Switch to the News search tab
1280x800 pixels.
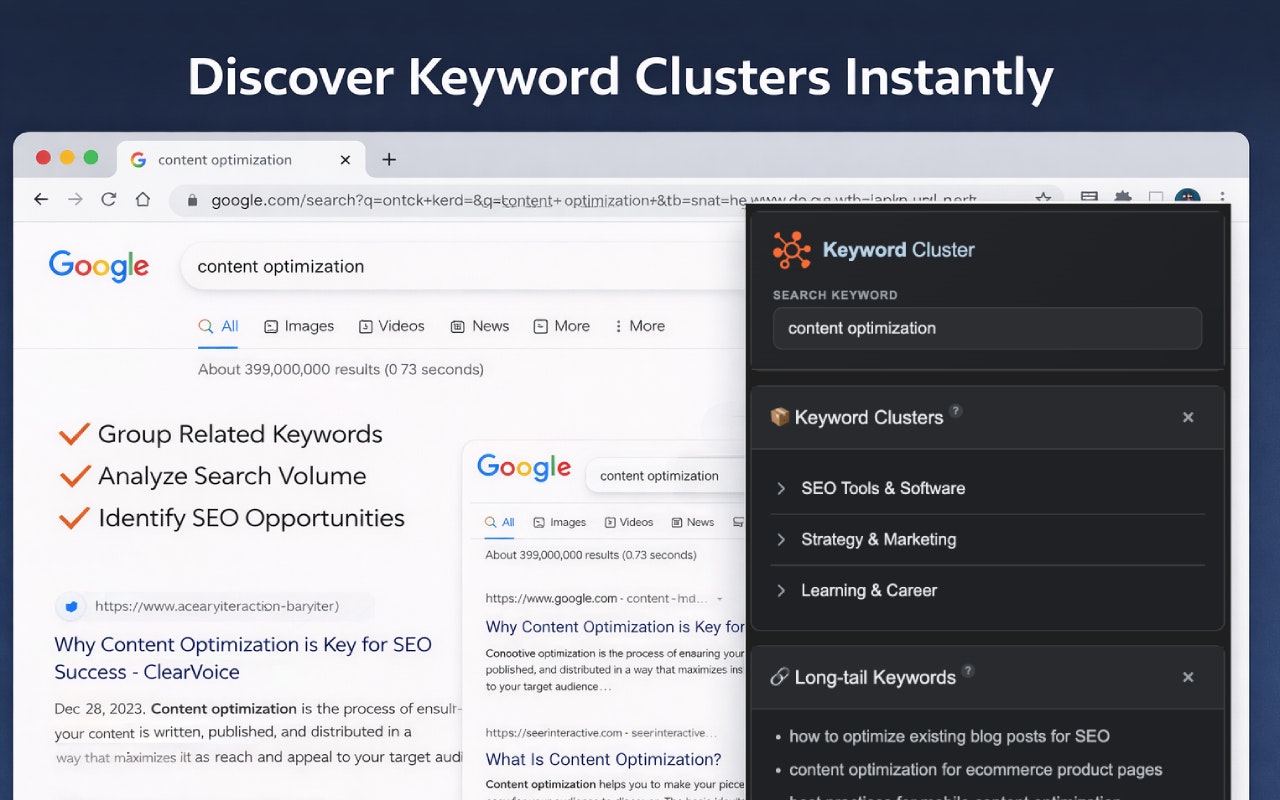click(480, 326)
